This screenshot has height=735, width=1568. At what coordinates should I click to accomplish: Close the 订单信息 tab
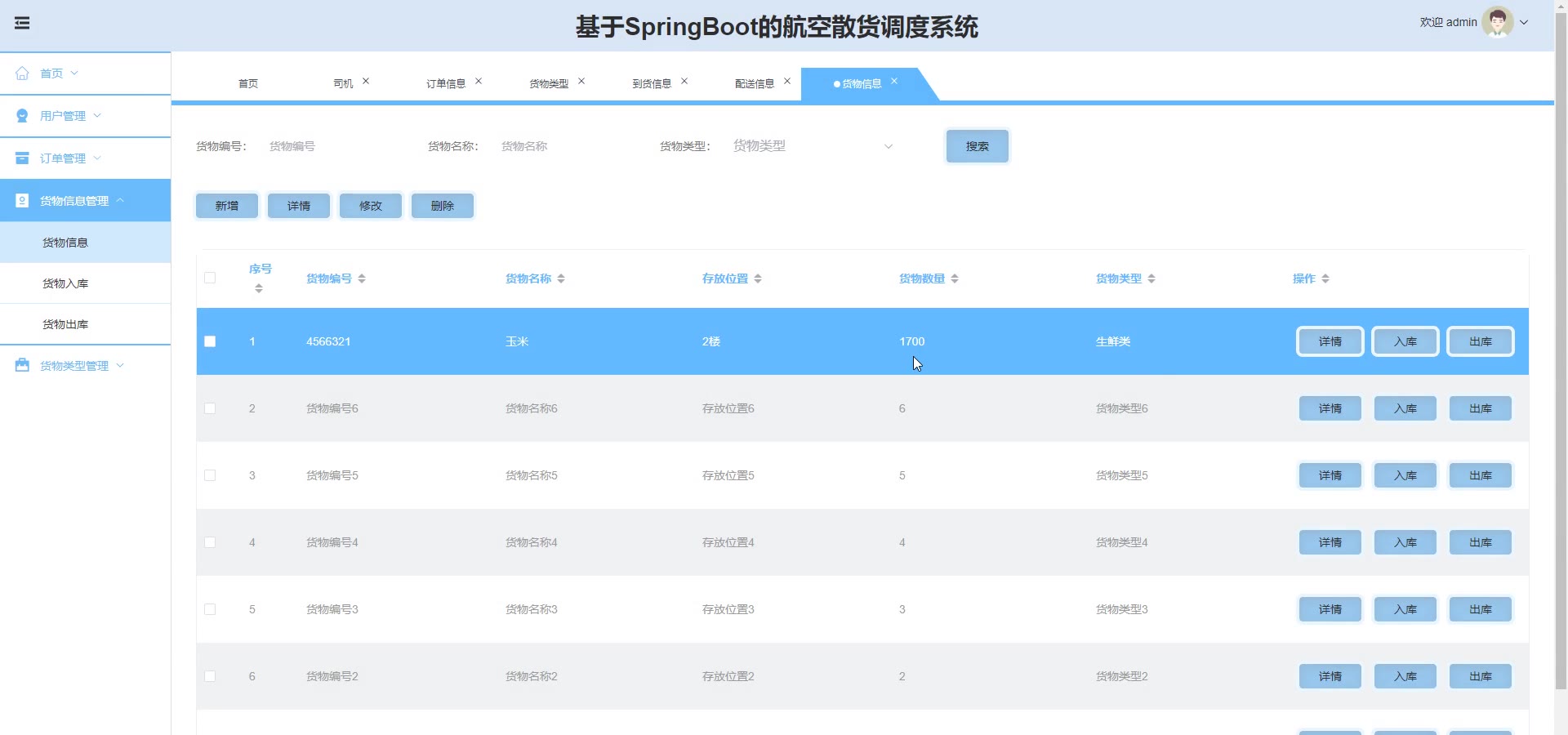[479, 81]
